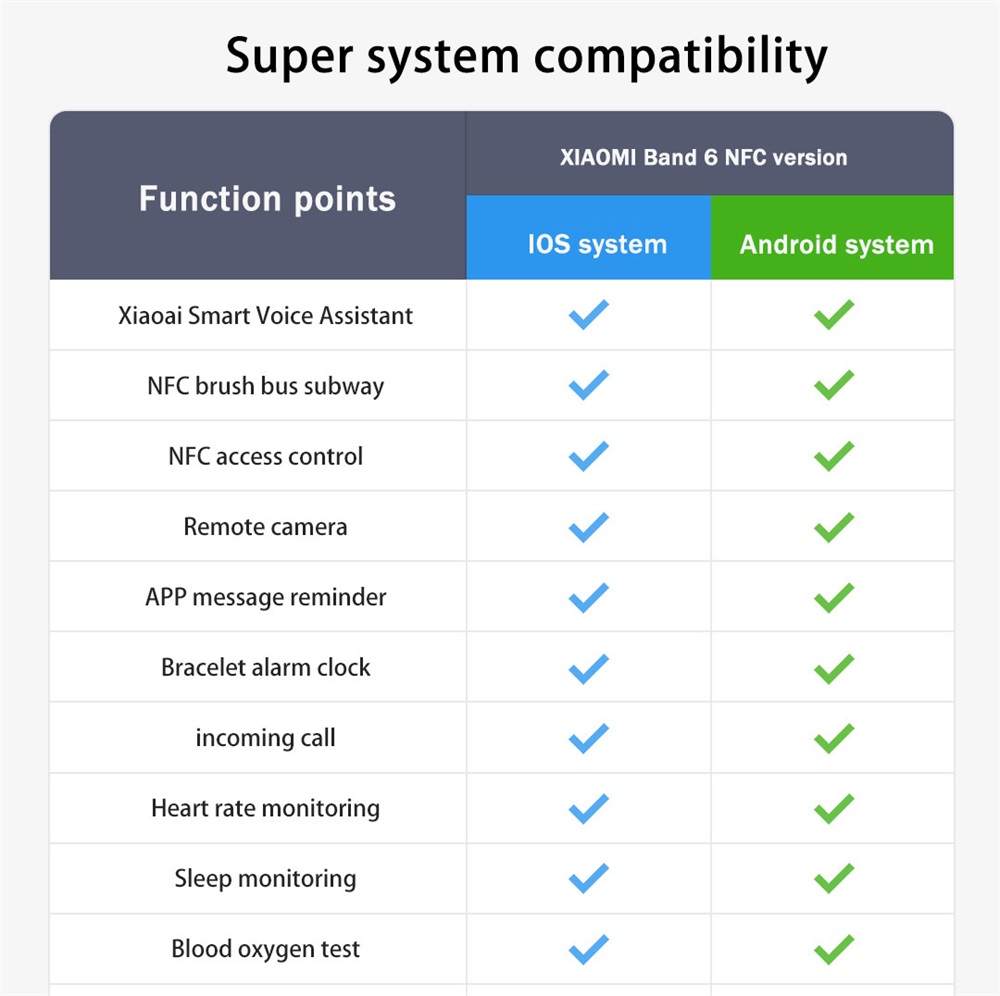
Task: Click the blue iOS checkmark for Xiaoai Smart Voice Assistant
Action: 588,315
